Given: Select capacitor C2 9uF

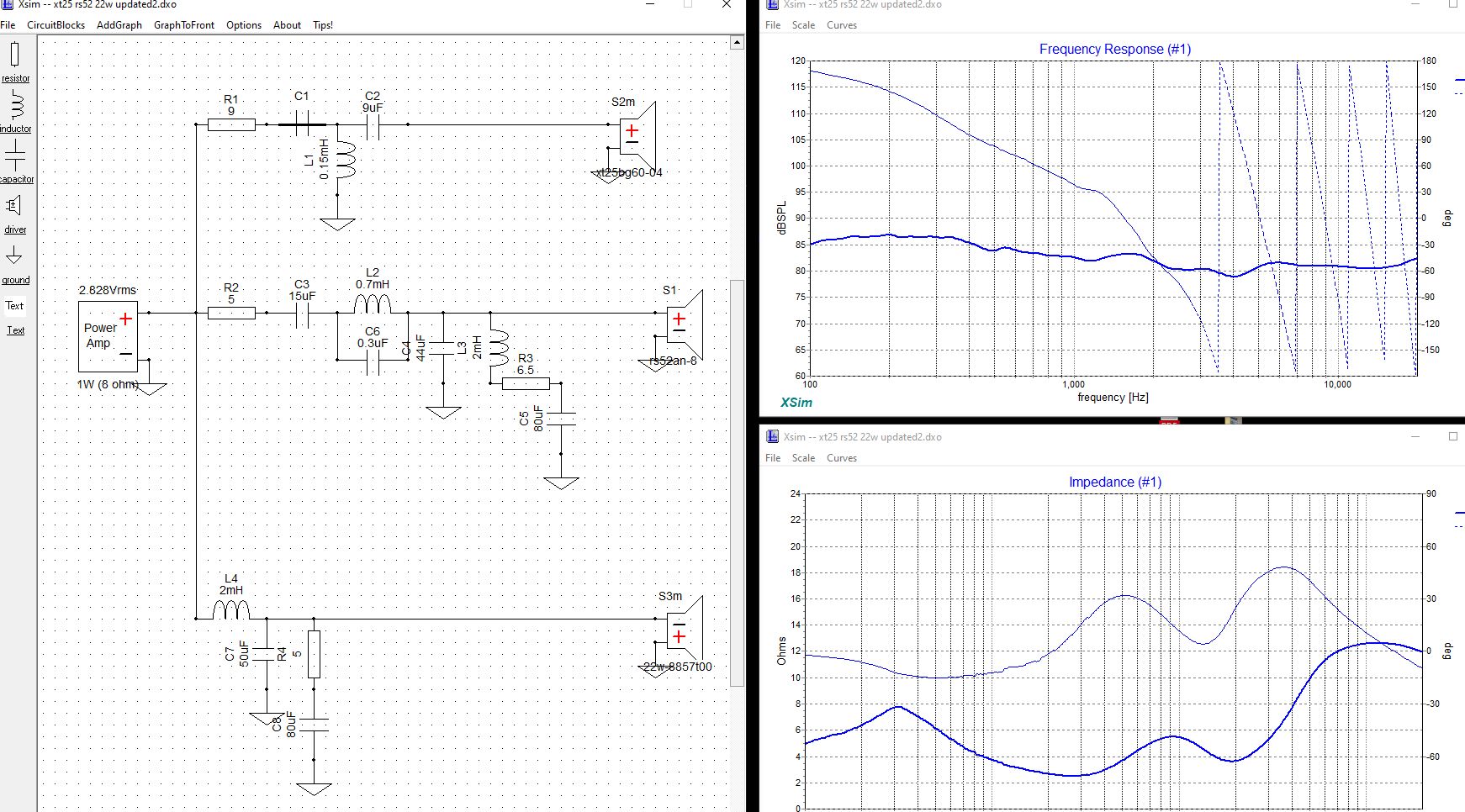Looking at the screenshot, I should [x=373, y=126].
